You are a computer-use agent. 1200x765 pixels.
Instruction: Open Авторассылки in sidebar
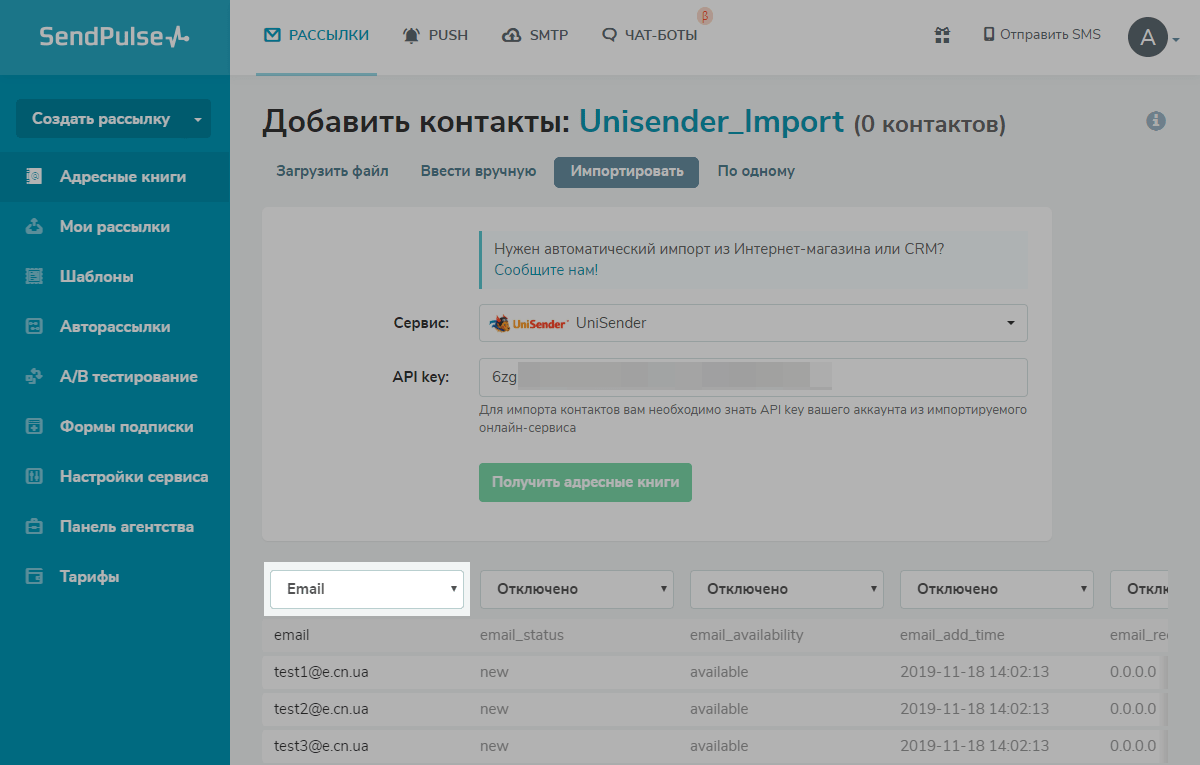coord(115,327)
